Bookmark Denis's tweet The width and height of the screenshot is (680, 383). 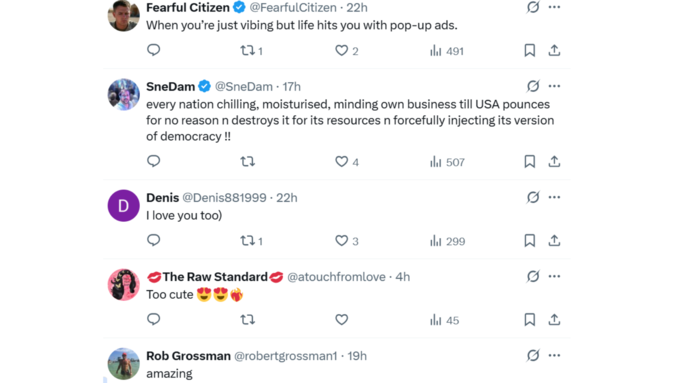(530, 240)
